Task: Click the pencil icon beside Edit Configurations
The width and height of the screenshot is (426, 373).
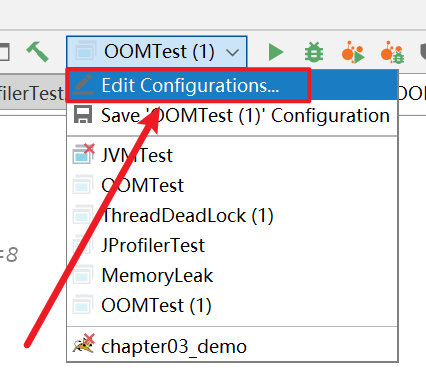Action: pyautogui.click(x=83, y=85)
